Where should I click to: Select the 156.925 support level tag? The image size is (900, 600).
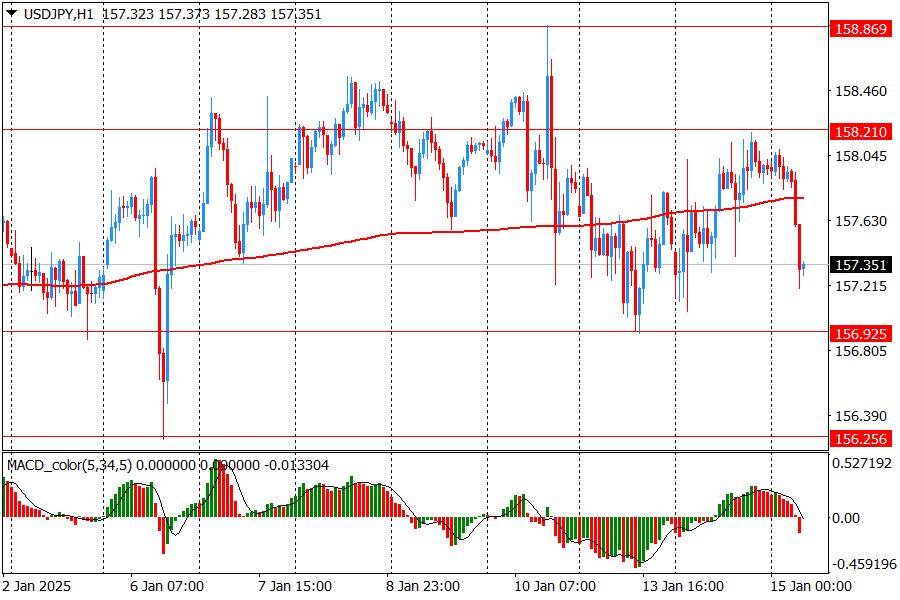pyautogui.click(x=860, y=332)
